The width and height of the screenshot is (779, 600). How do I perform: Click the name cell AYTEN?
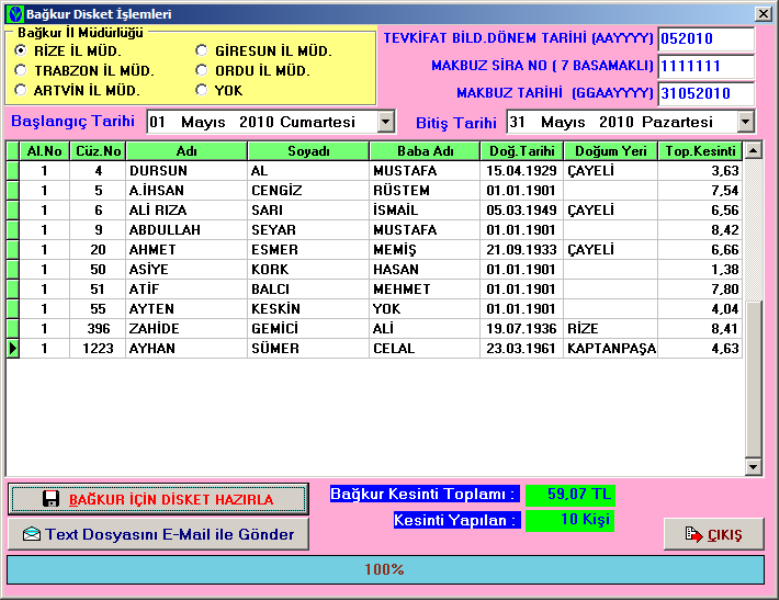[187, 309]
